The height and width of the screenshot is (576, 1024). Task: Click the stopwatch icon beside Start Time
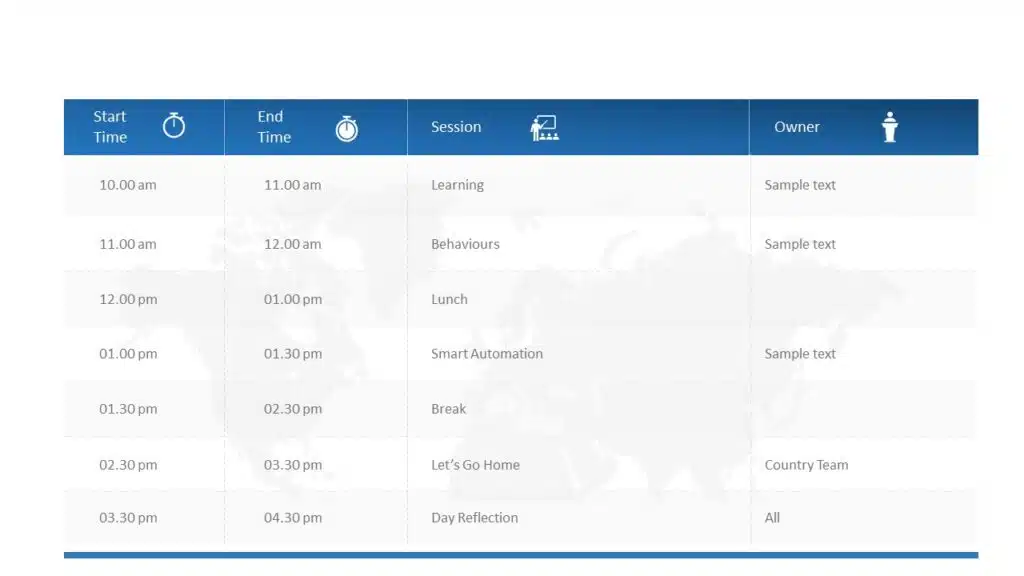click(x=174, y=126)
